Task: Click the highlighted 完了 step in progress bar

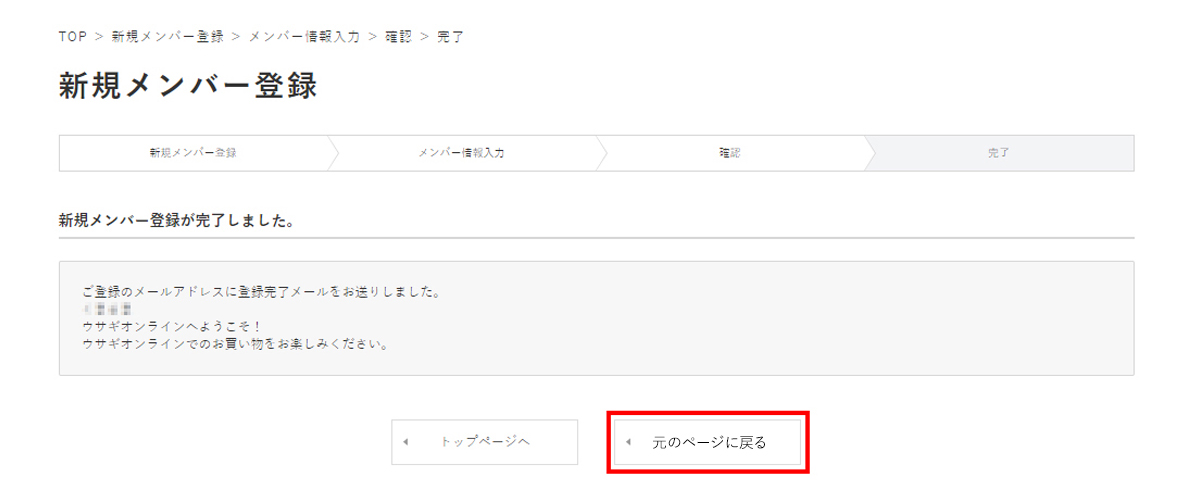Action: [x=998, y=153]
